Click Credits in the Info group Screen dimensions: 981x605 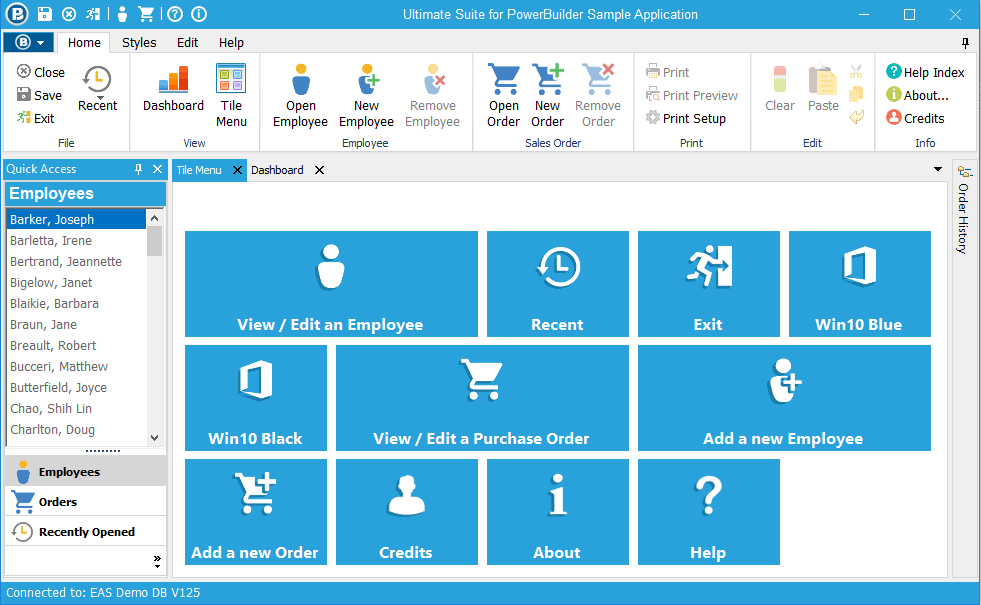915,118
